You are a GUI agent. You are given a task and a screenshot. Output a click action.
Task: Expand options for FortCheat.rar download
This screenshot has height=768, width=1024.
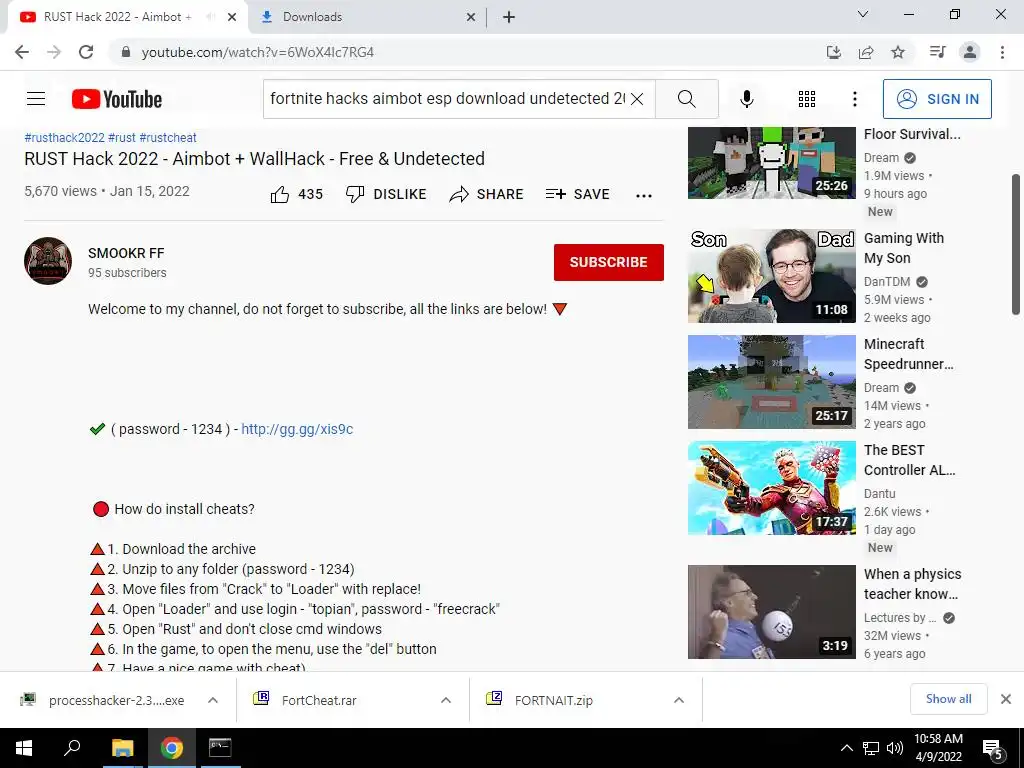tap(446, 700)
